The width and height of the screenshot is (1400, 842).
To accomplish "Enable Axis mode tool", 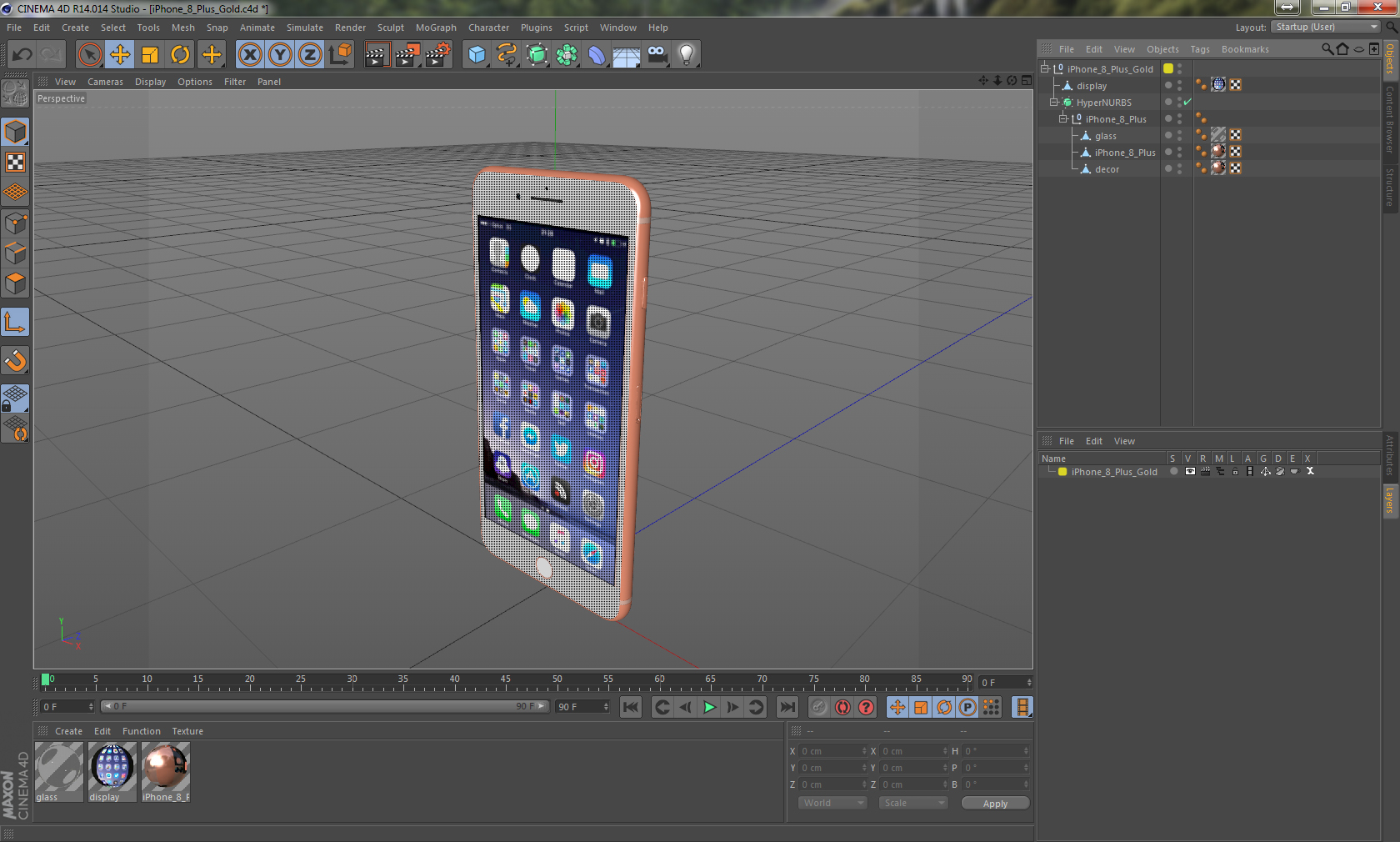I will pyautogui.click(x=15, y=323).
